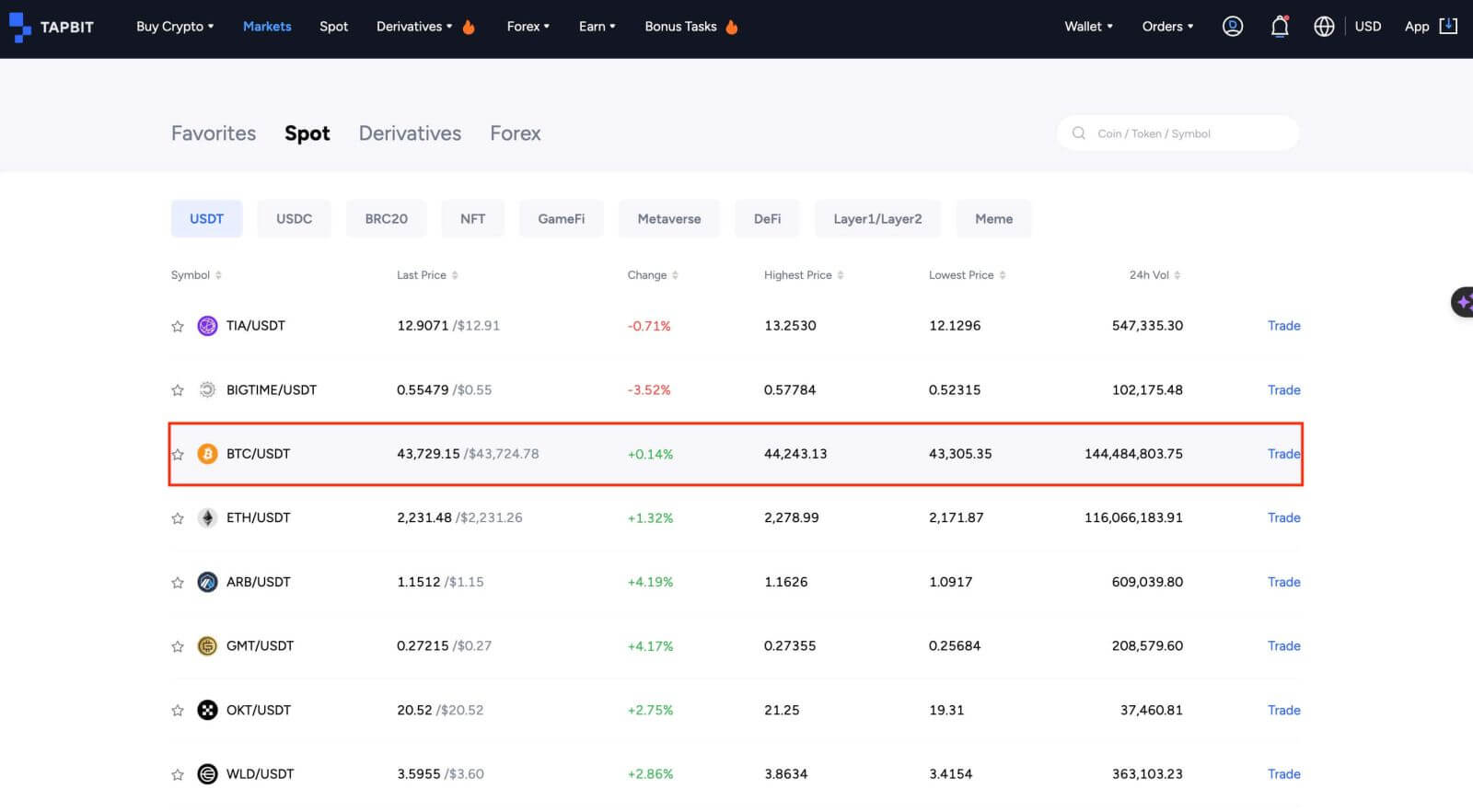Open the floating sparkle assistant widget

pos(1462,302)
